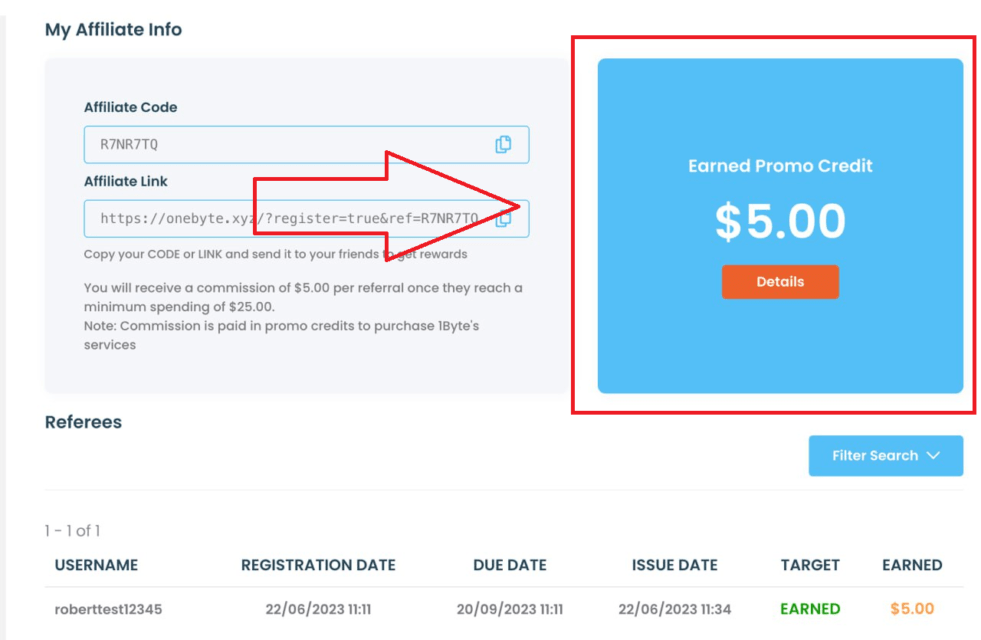Image resolution: width=981 pixels, height=640 pixels.
Task: Select the Affiliate Link text field
Action: tap(250, 218)
